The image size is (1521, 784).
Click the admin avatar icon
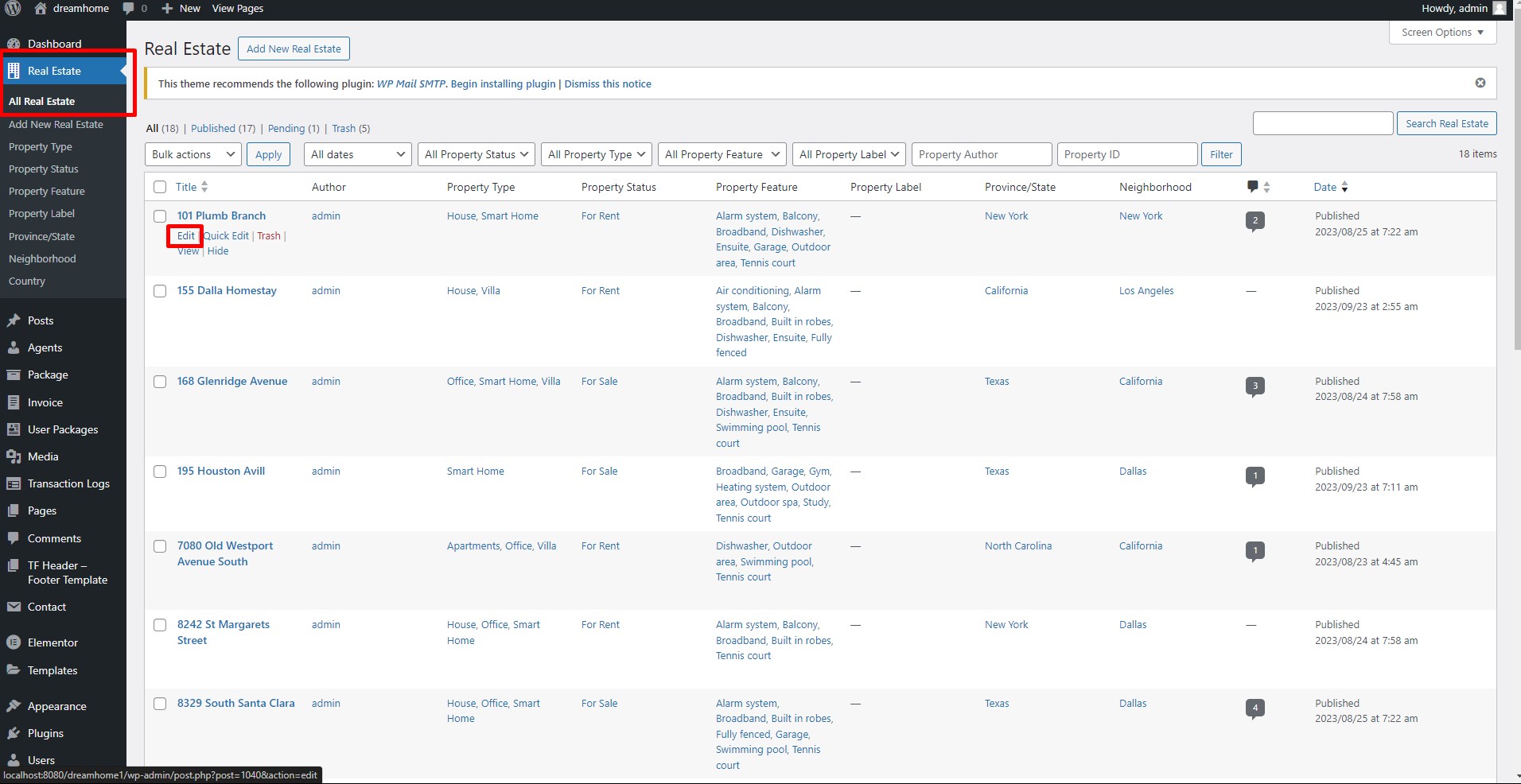click(x=1500, y=9)
